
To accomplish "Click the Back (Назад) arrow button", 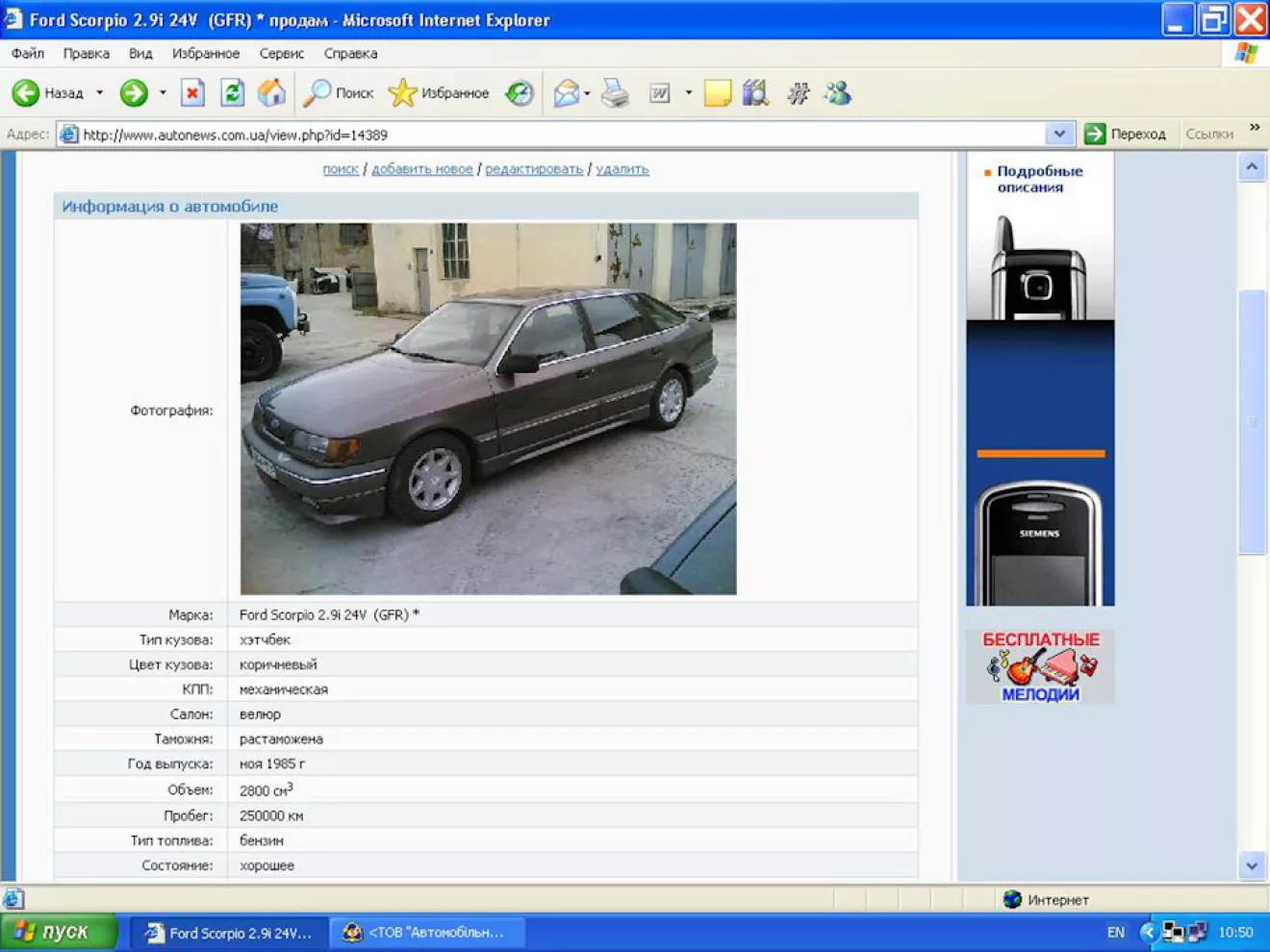I will [47, 93].
